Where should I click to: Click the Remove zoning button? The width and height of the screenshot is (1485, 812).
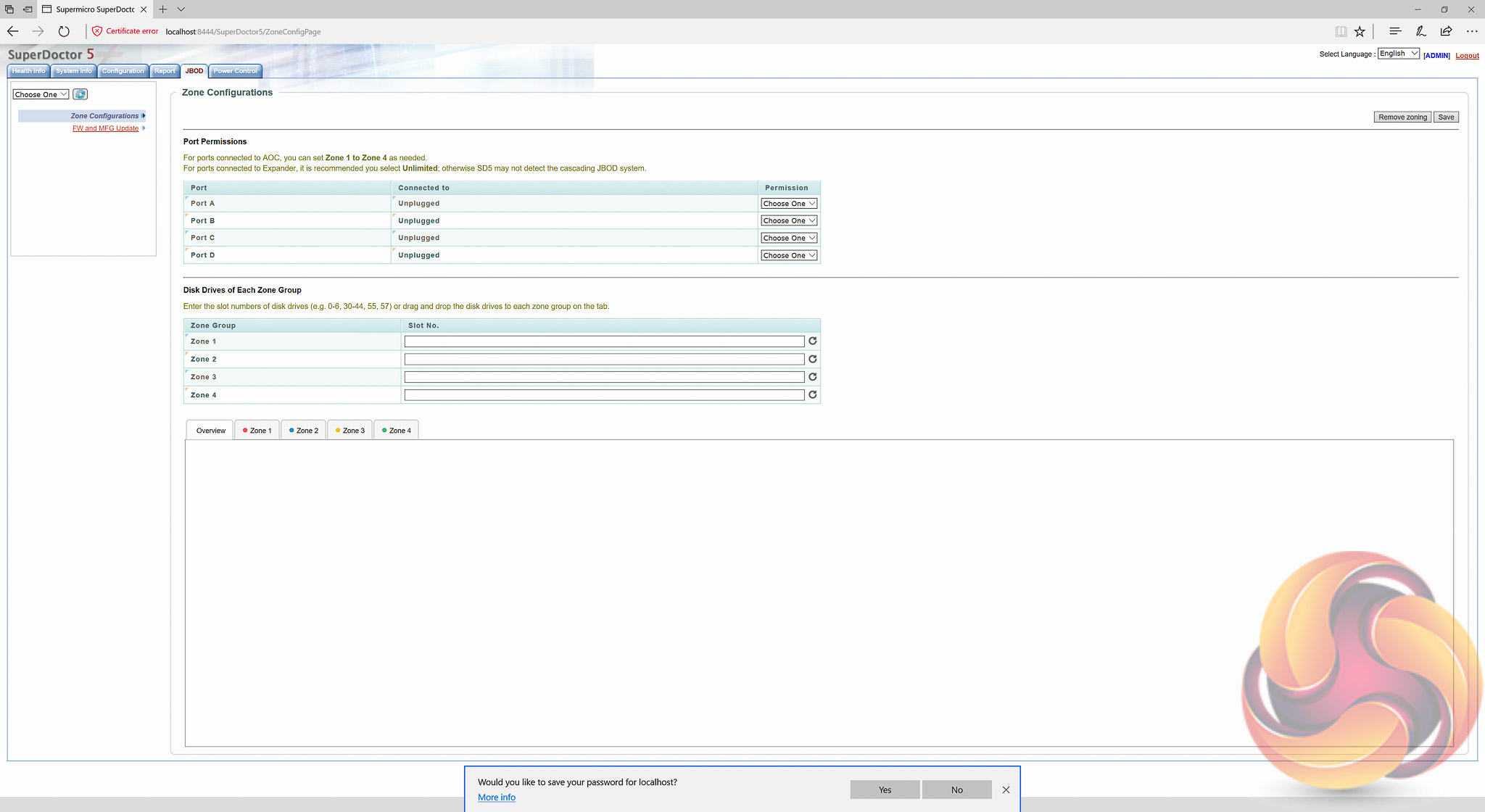tap(1402, 117)
